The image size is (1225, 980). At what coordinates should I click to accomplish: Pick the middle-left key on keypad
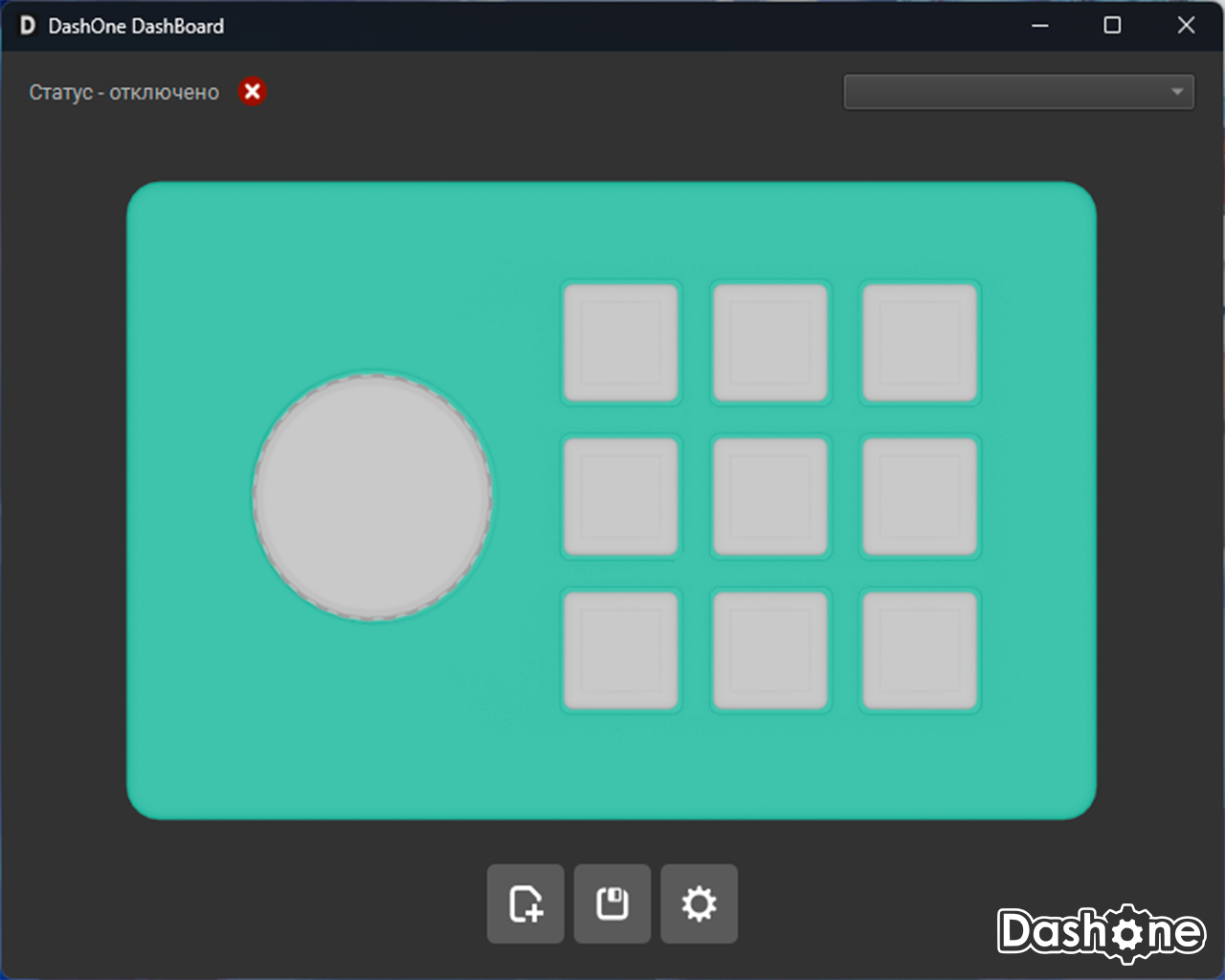click(x=621, y=497)
